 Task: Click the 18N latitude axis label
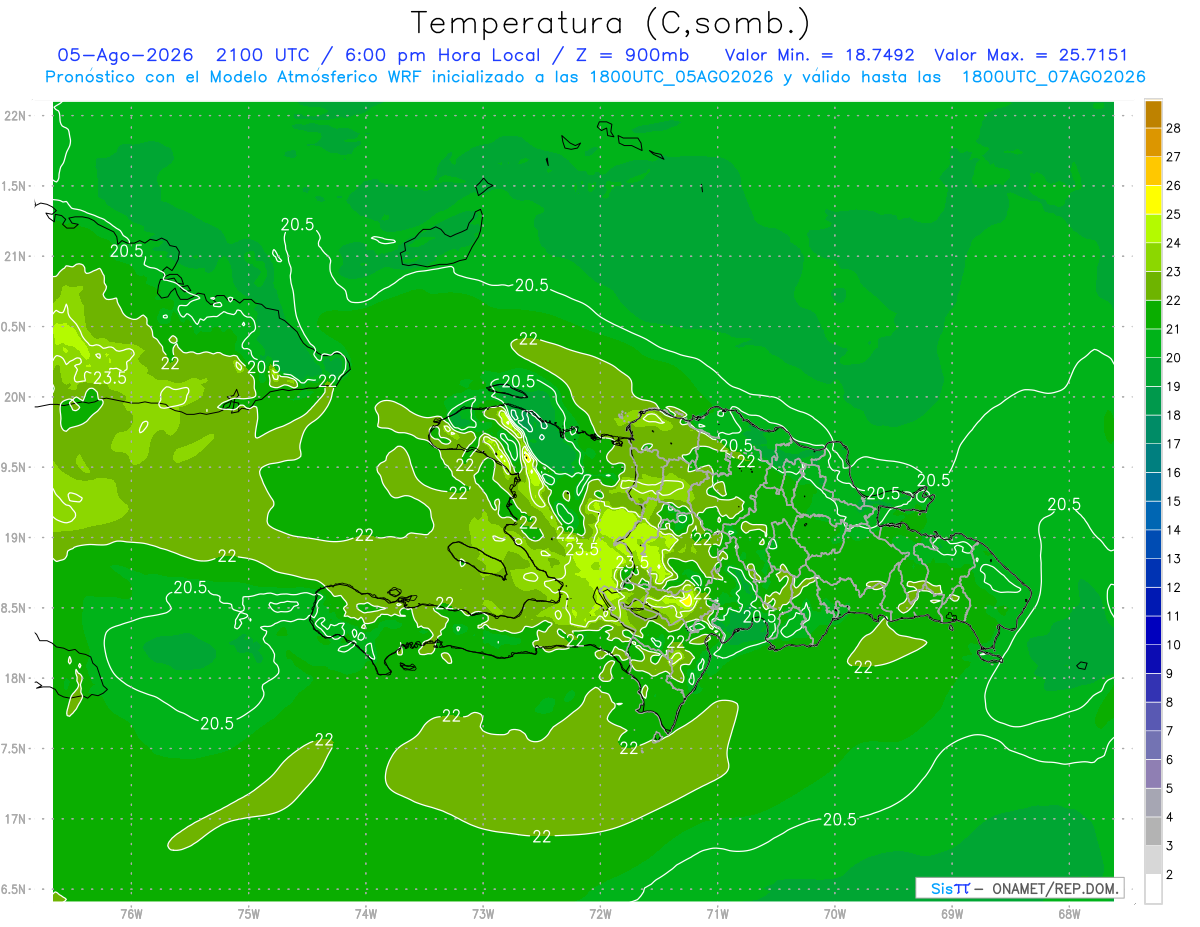point(16,679)
